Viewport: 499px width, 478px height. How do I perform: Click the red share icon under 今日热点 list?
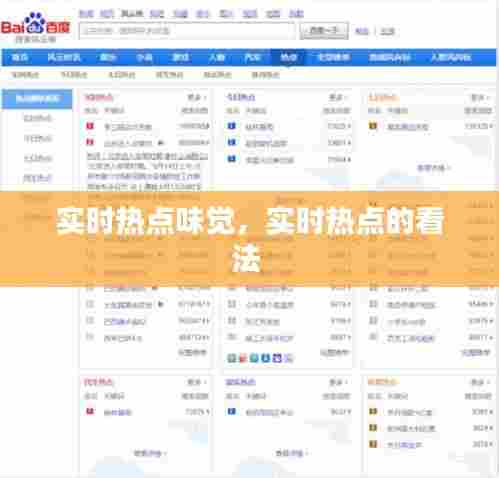tap(243, 358)
